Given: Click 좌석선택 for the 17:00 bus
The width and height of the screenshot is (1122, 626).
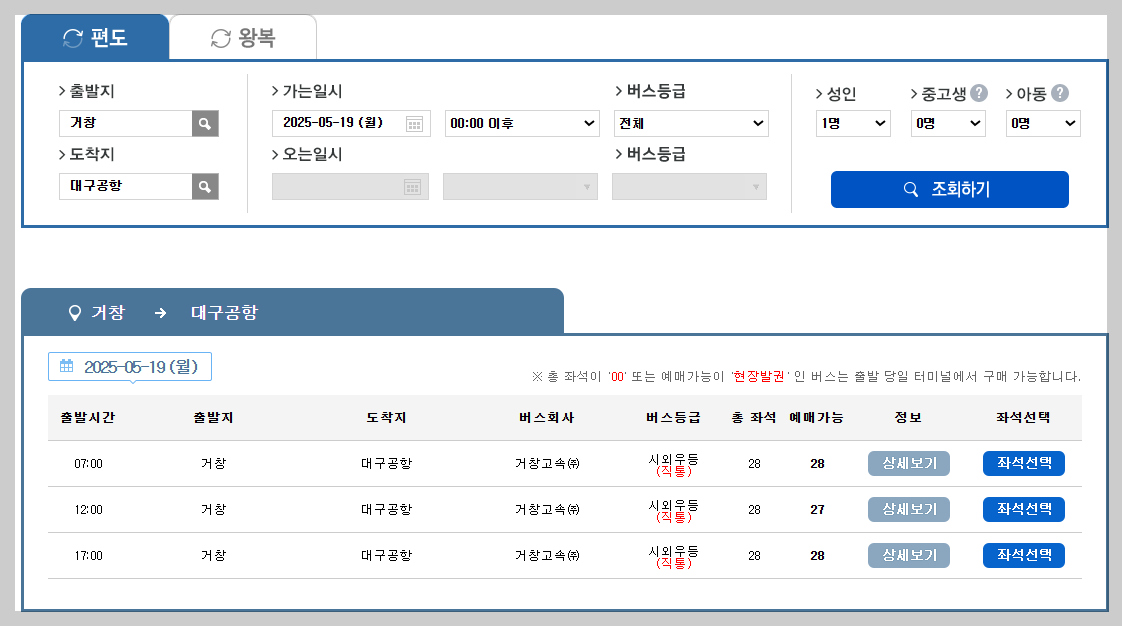Looking at the screenshot, I should pyautogui.click(x=1024, y=555).
